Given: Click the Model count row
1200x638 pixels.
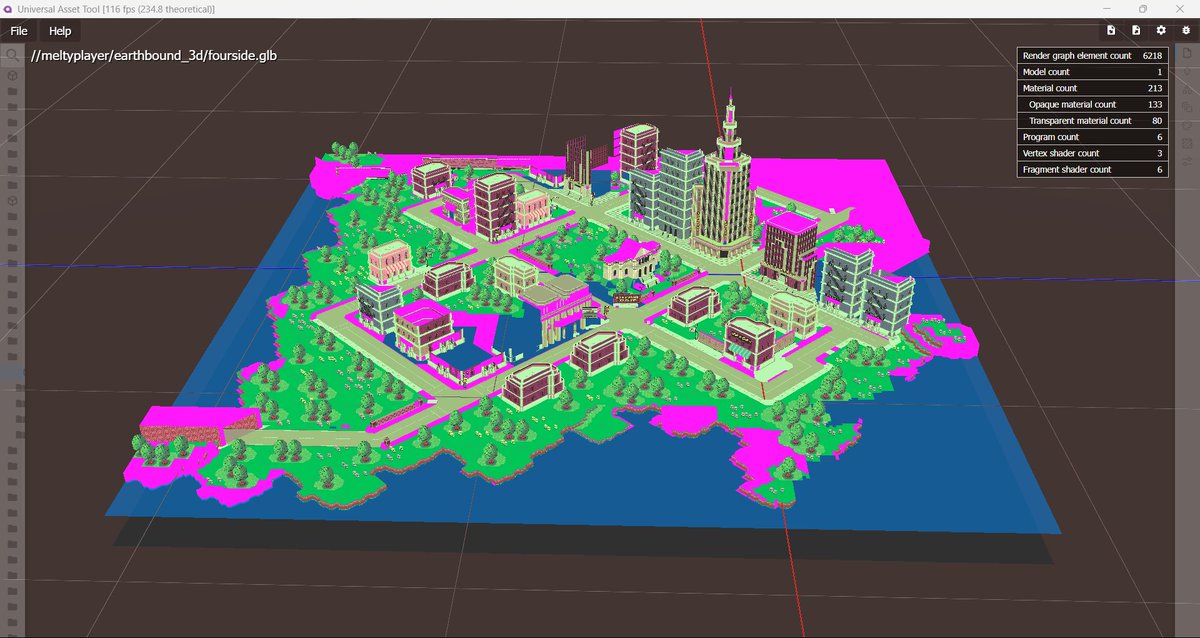Looking at the screenshot, I should coord(1092,72).
